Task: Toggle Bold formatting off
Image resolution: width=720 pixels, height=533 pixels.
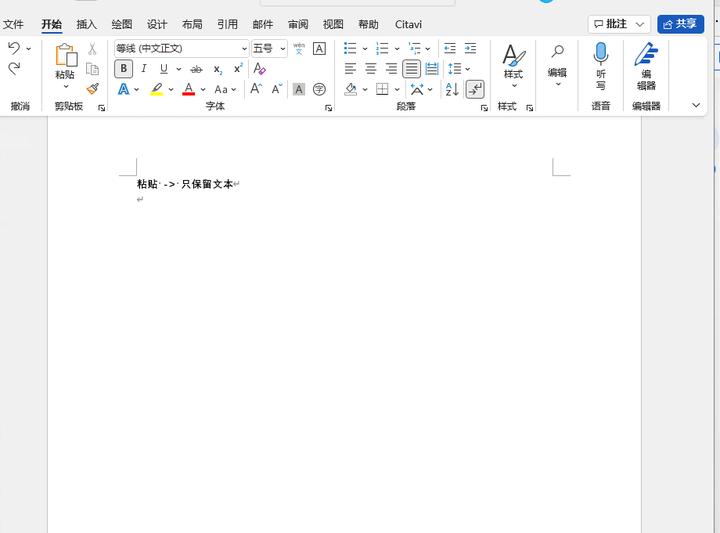Action: [x=124, y=69]
